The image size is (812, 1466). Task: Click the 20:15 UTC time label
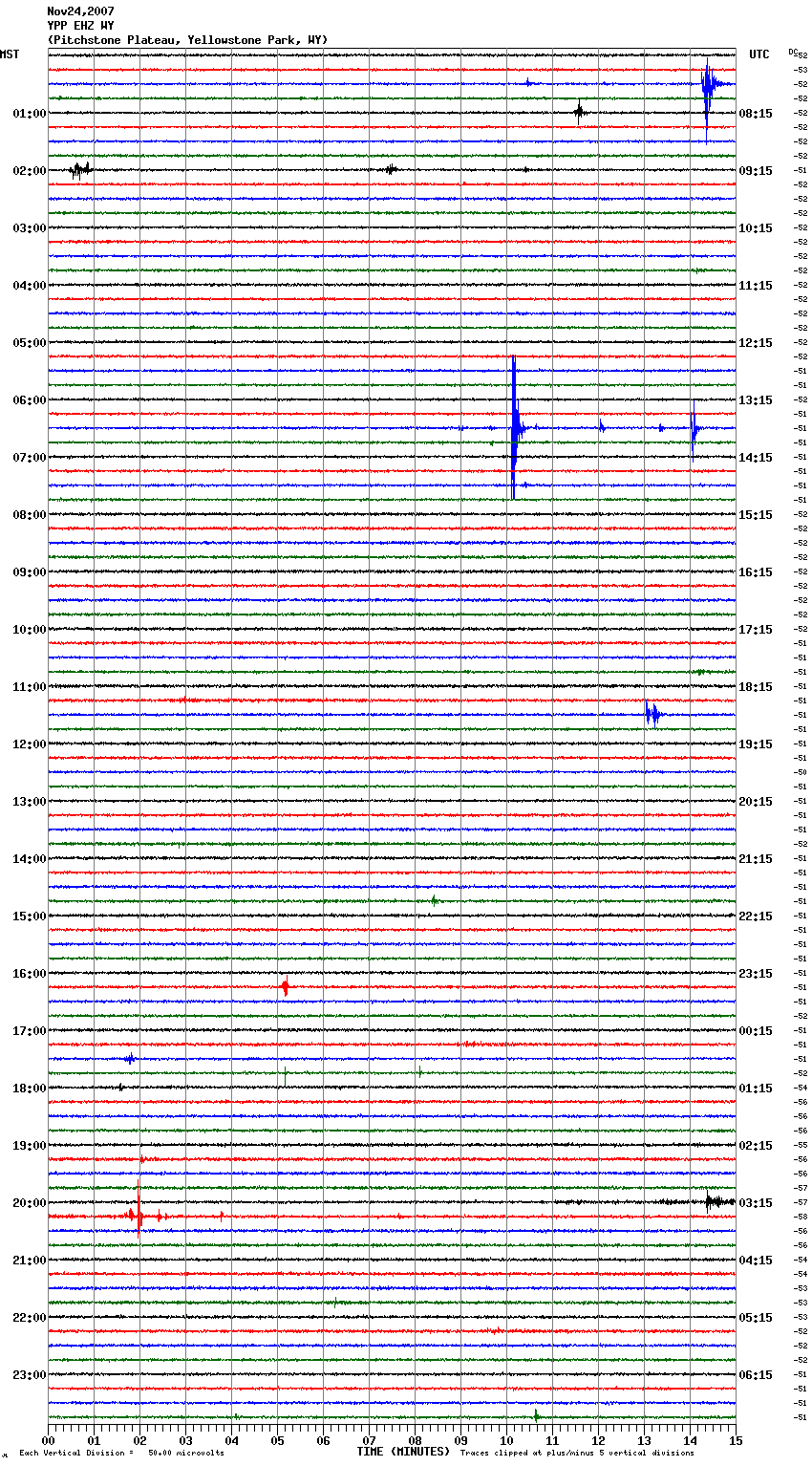click(756, 802)
